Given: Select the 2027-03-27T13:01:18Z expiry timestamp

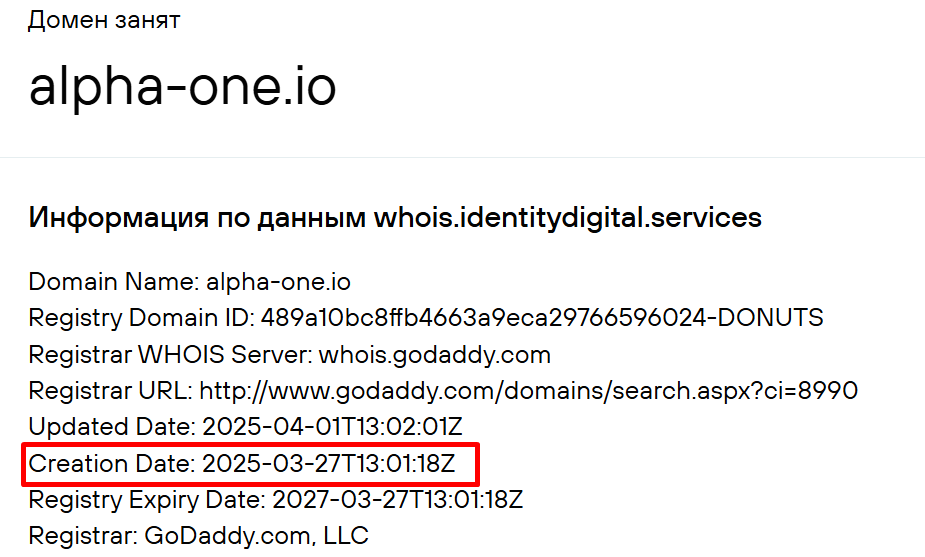Looking at the screenshot, I should [x=395, y=499].
